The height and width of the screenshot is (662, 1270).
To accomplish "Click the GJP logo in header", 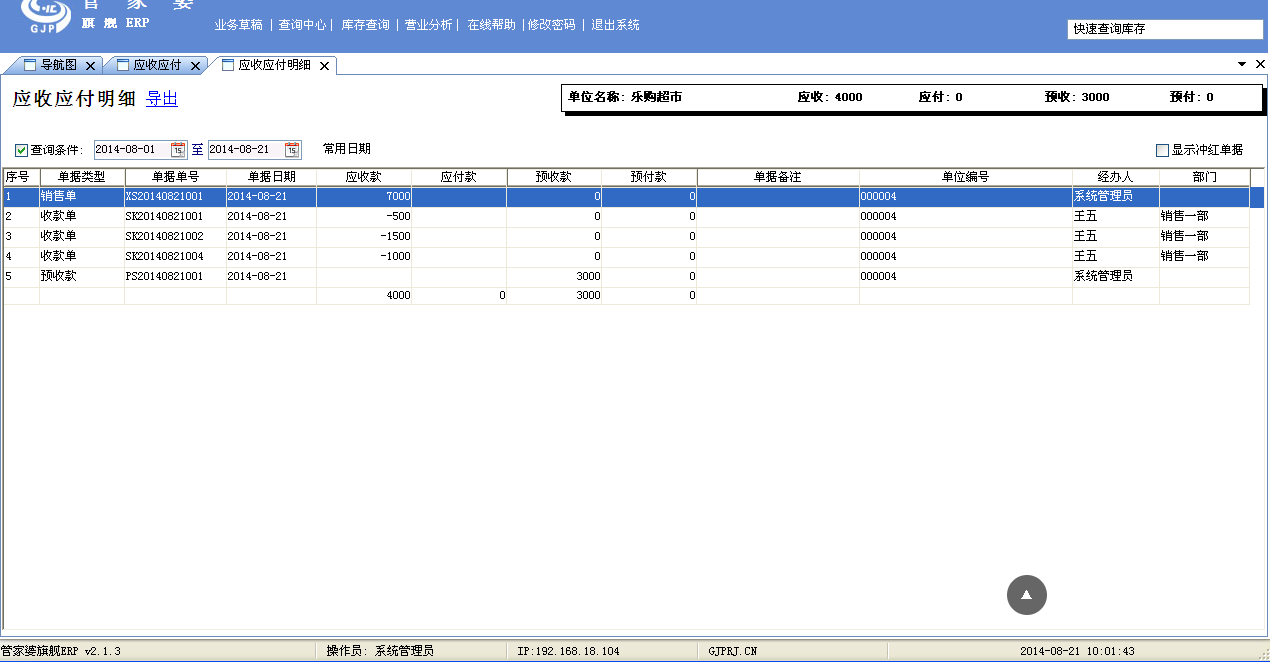I will pos(46,14).
